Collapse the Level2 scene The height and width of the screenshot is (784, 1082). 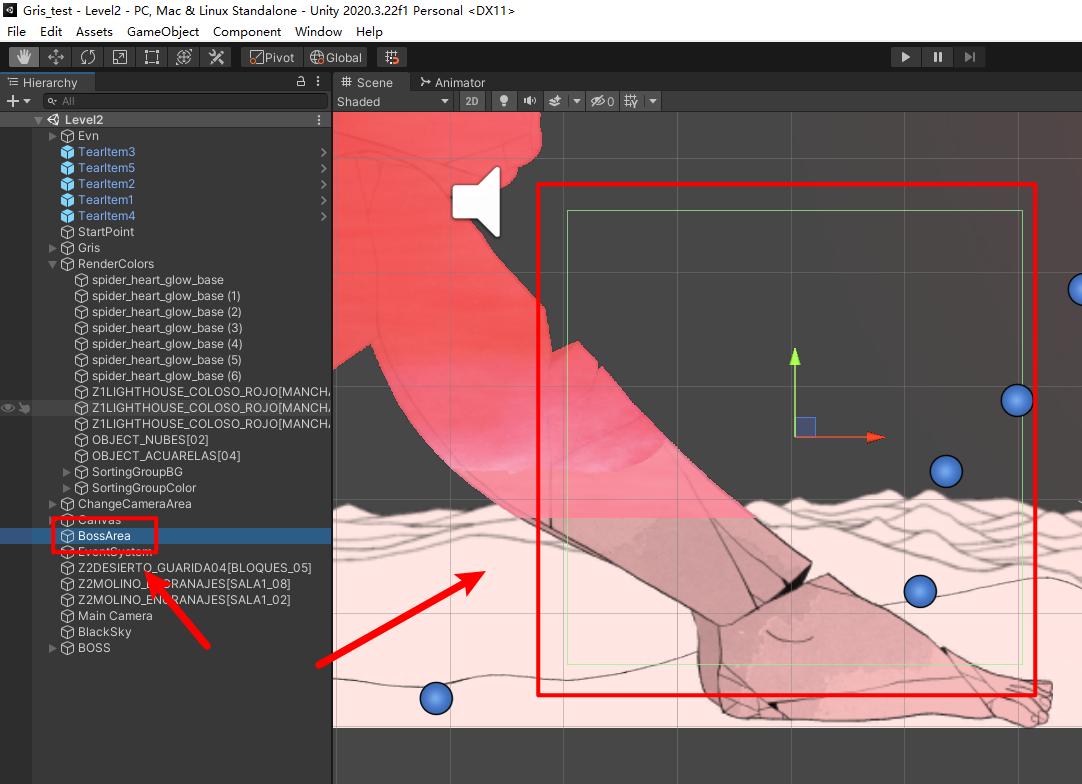tap(39, 120)
